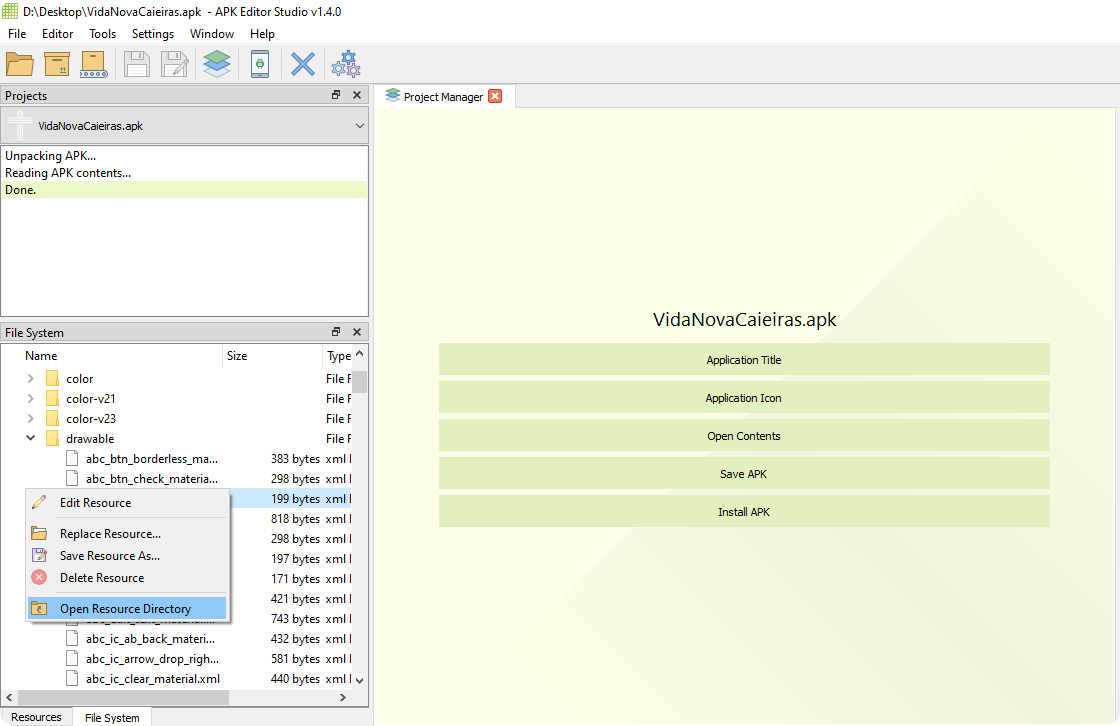
Task: Click the conveyor belt box toolbar icon
Action: (93, 64)
